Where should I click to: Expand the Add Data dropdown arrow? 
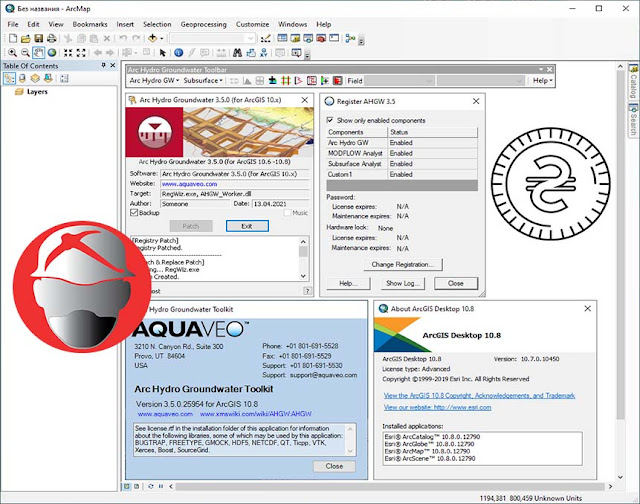coord(162,38)
